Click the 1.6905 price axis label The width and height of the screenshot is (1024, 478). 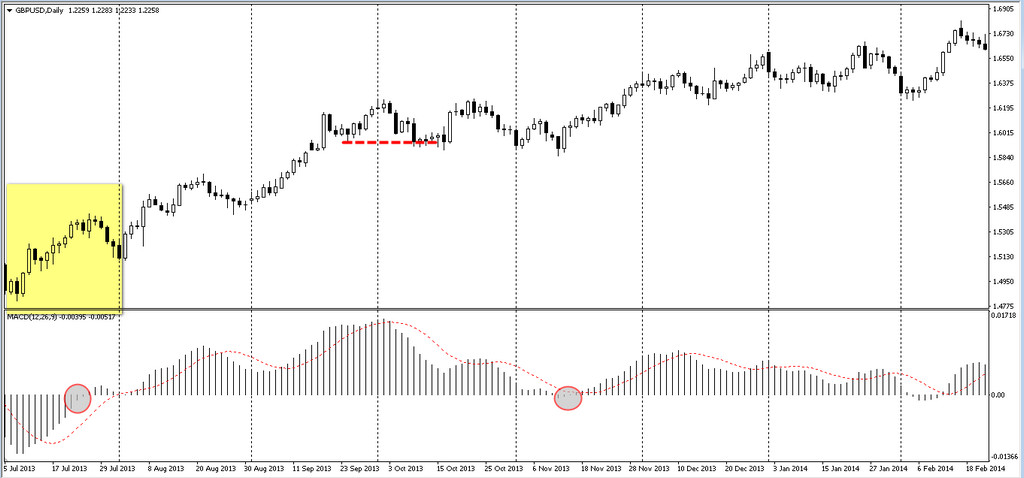coord(1004,10)
